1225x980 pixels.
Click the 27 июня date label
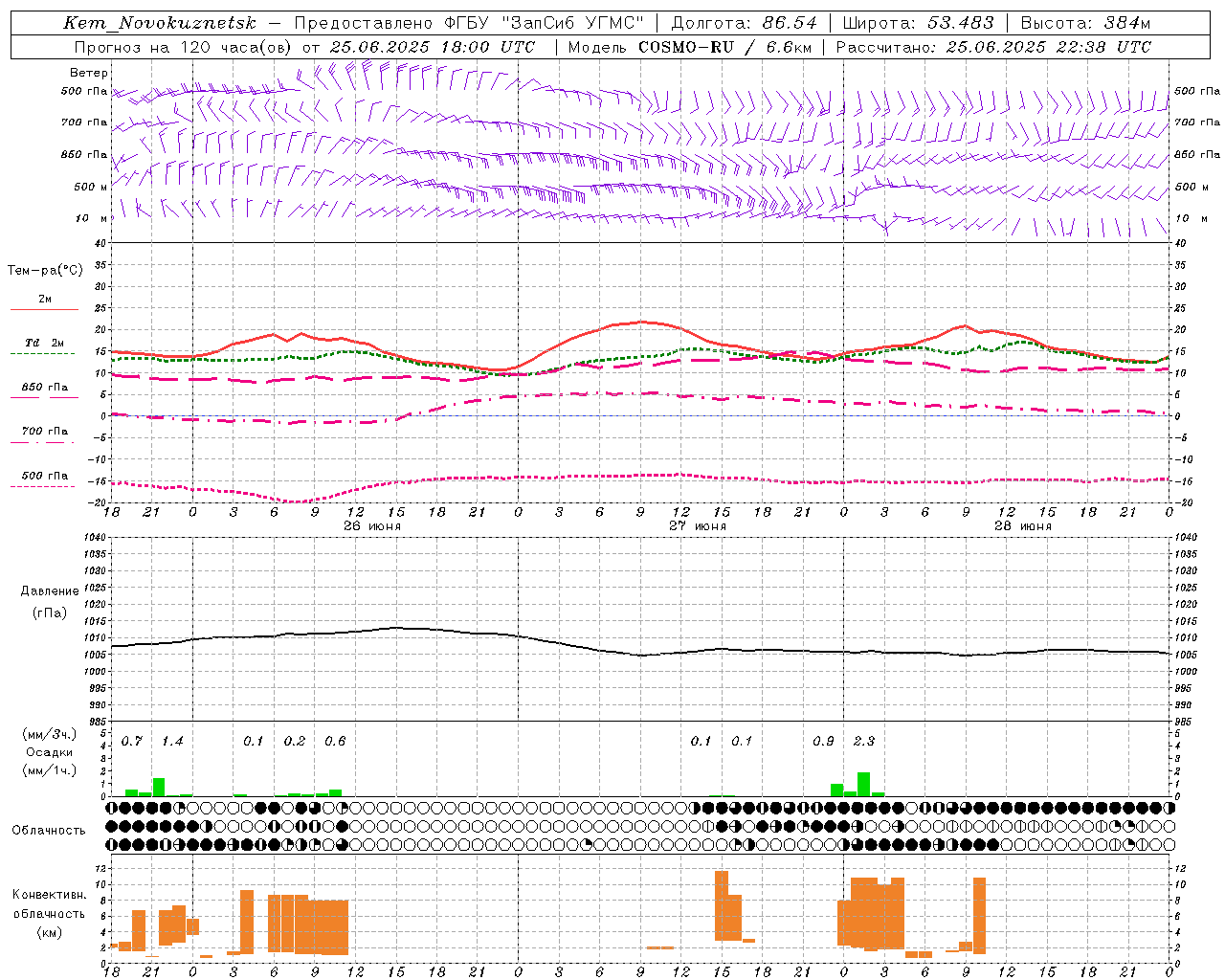(698, 525)
